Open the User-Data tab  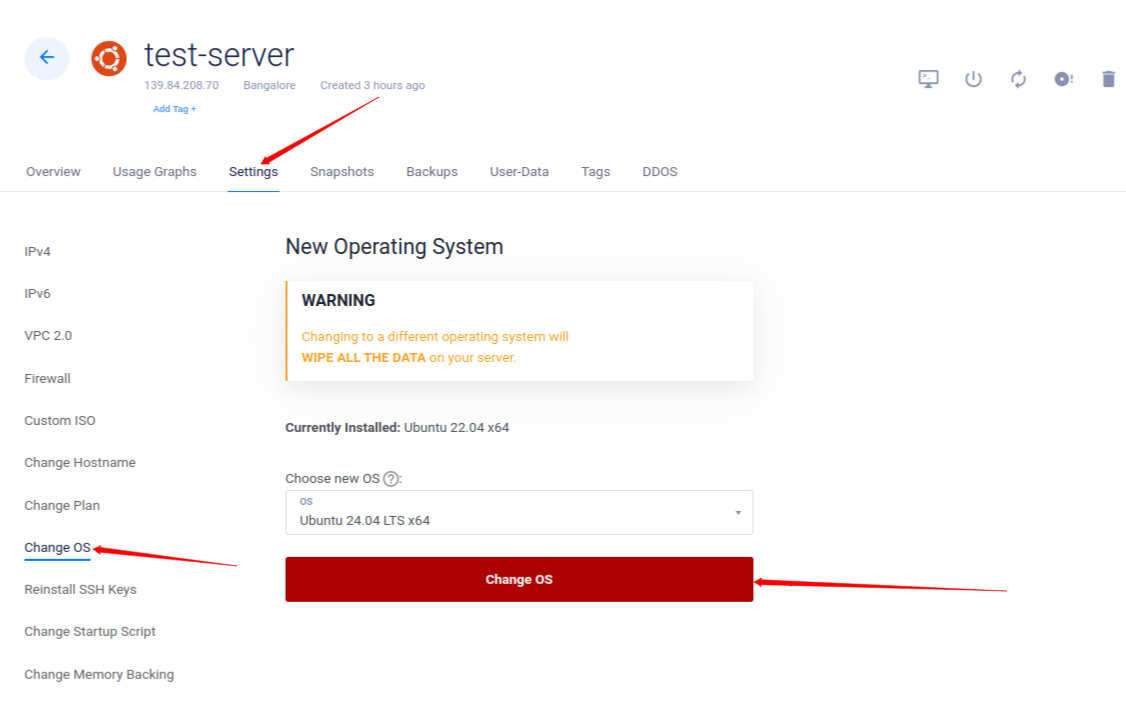click(x=519, y=172)
